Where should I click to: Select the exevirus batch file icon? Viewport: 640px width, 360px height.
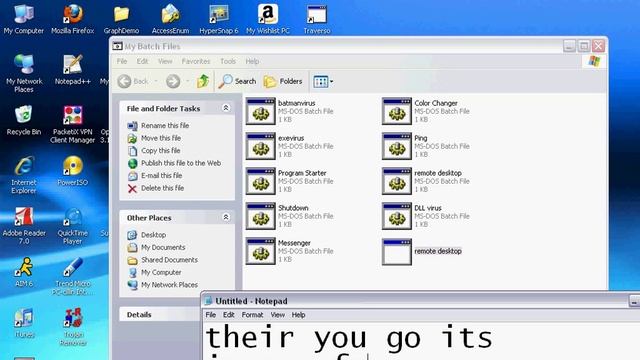click(261, 146)
